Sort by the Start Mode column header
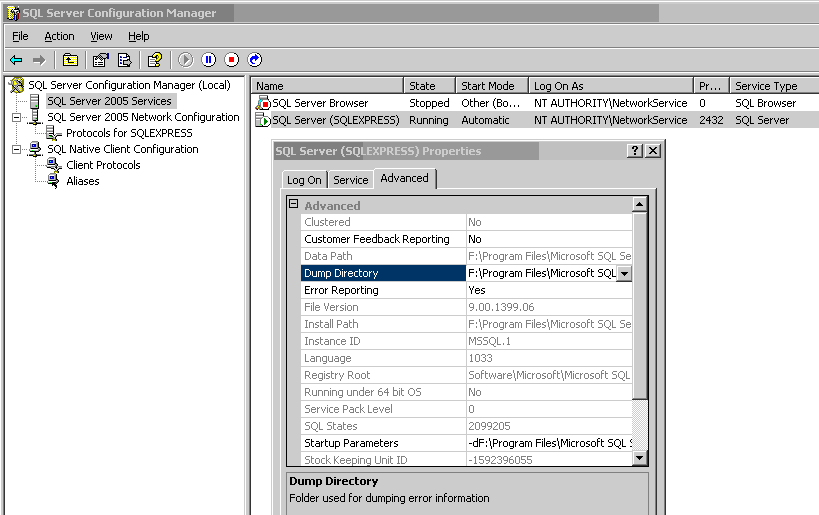Screen dimensions: 819x515 (x=492, y=86)
